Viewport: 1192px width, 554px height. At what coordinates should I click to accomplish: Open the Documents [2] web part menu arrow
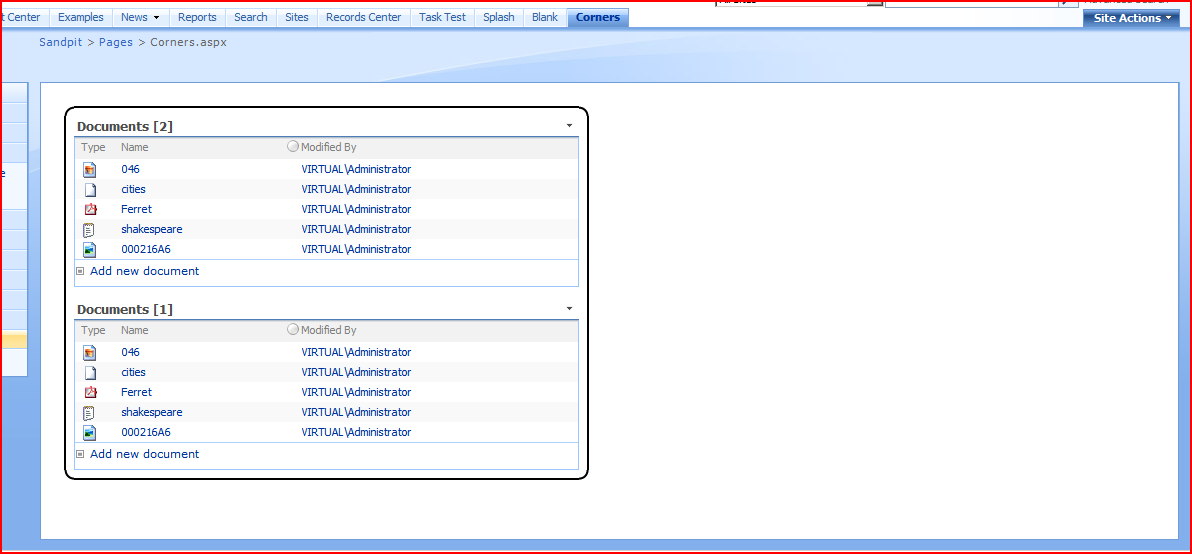click(x=569, y=126)
